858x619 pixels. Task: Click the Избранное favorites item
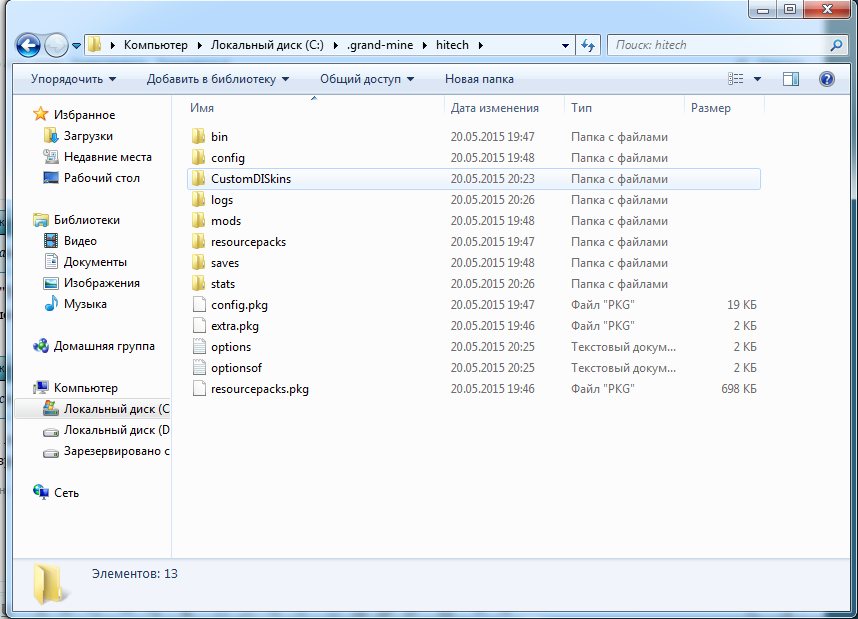(x=74, y=115)
